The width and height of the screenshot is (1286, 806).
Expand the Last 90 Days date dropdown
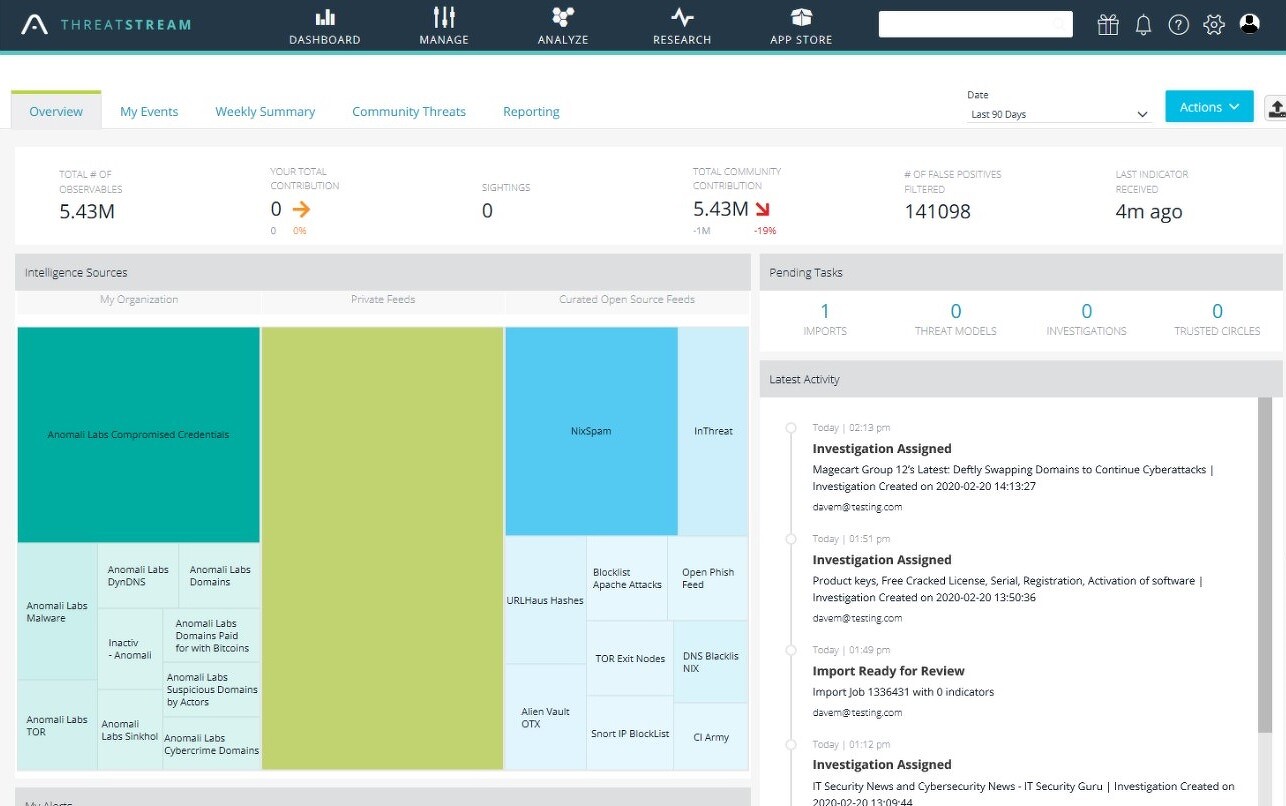[x=1058, y=114]
